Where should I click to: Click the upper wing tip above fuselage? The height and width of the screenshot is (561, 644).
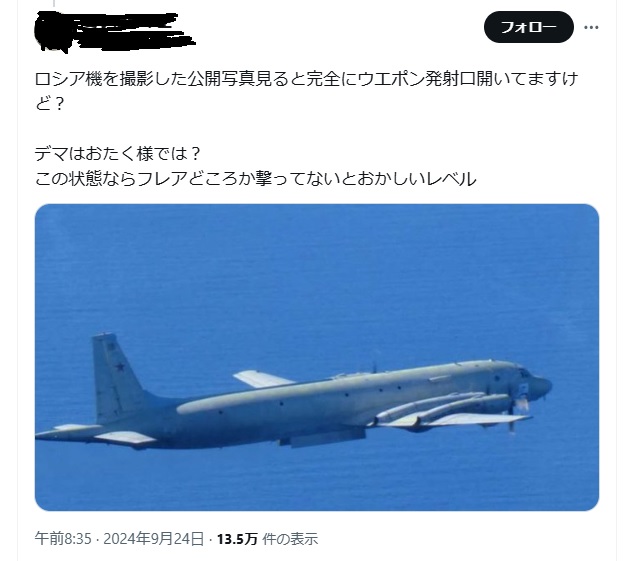tap(262, 379)
